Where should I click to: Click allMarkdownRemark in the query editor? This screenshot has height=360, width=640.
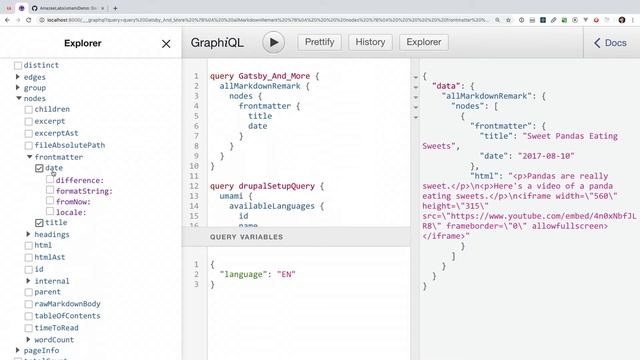(x=260, y=86)
